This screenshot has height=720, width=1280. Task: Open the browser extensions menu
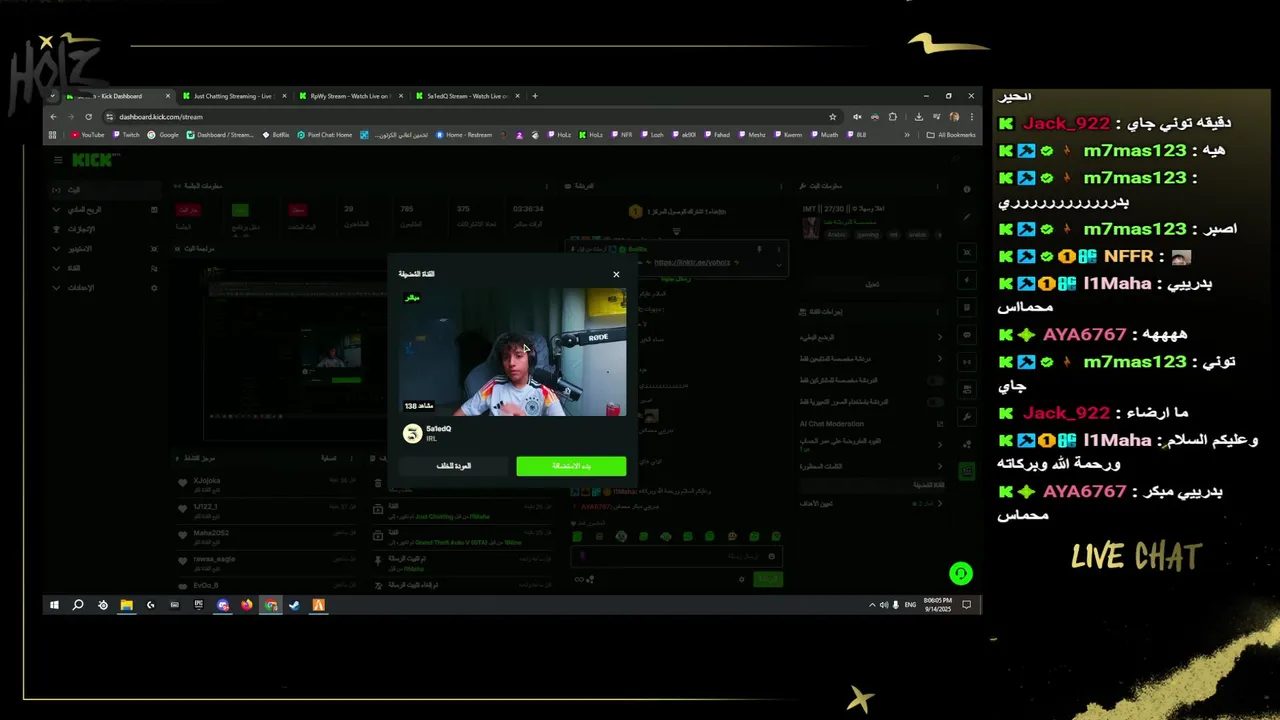(893, 116)
